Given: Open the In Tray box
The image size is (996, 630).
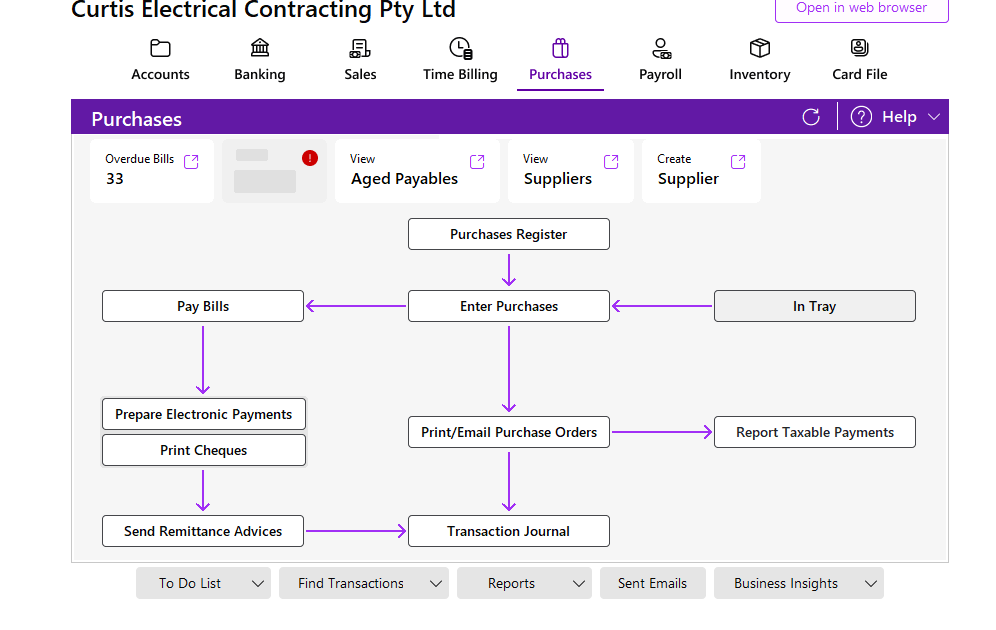Looking at the screenshot, I should coord(814,306).
